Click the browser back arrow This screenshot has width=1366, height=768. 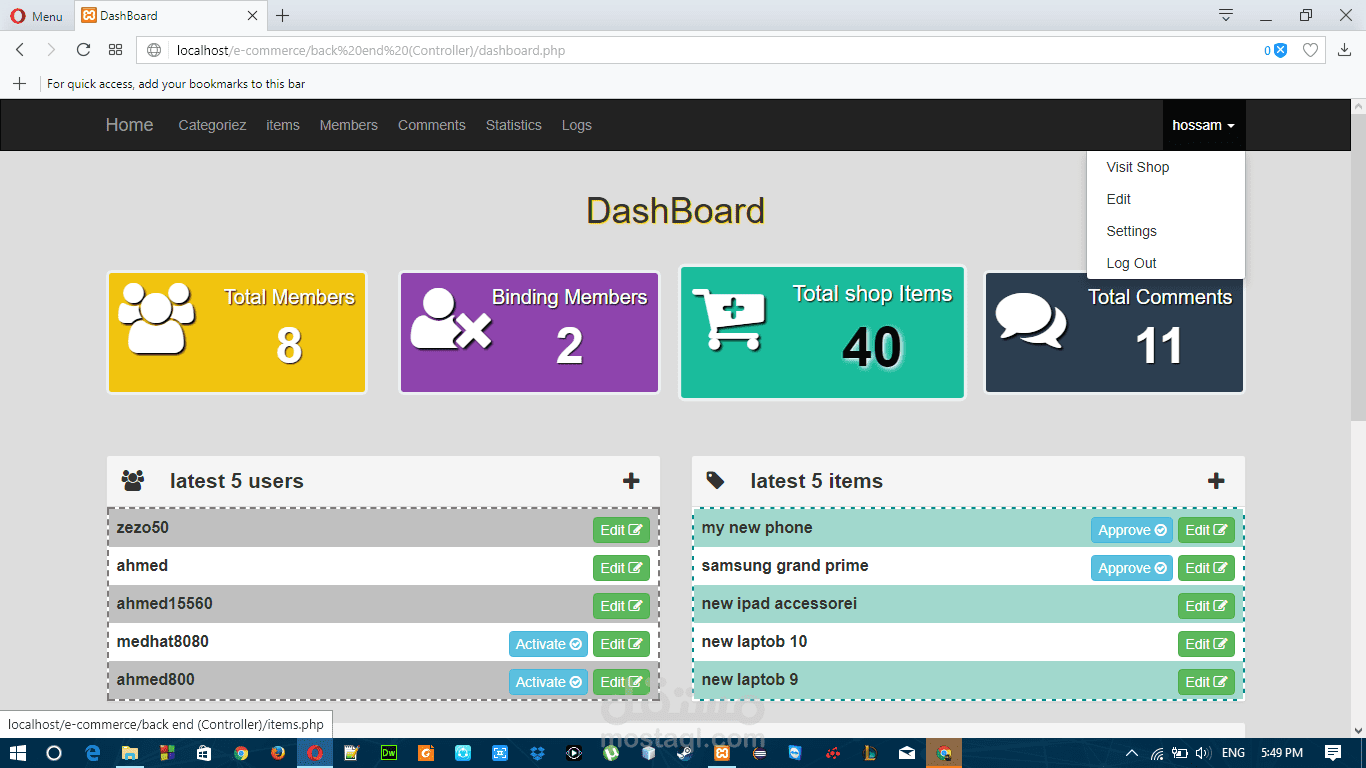coord(20,50)
